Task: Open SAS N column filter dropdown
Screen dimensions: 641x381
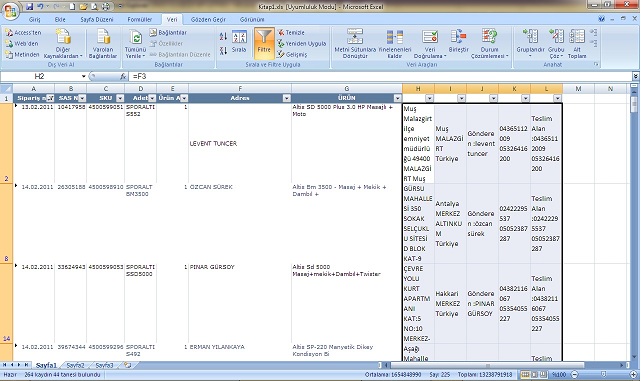Action: click(x=82, y=98)
